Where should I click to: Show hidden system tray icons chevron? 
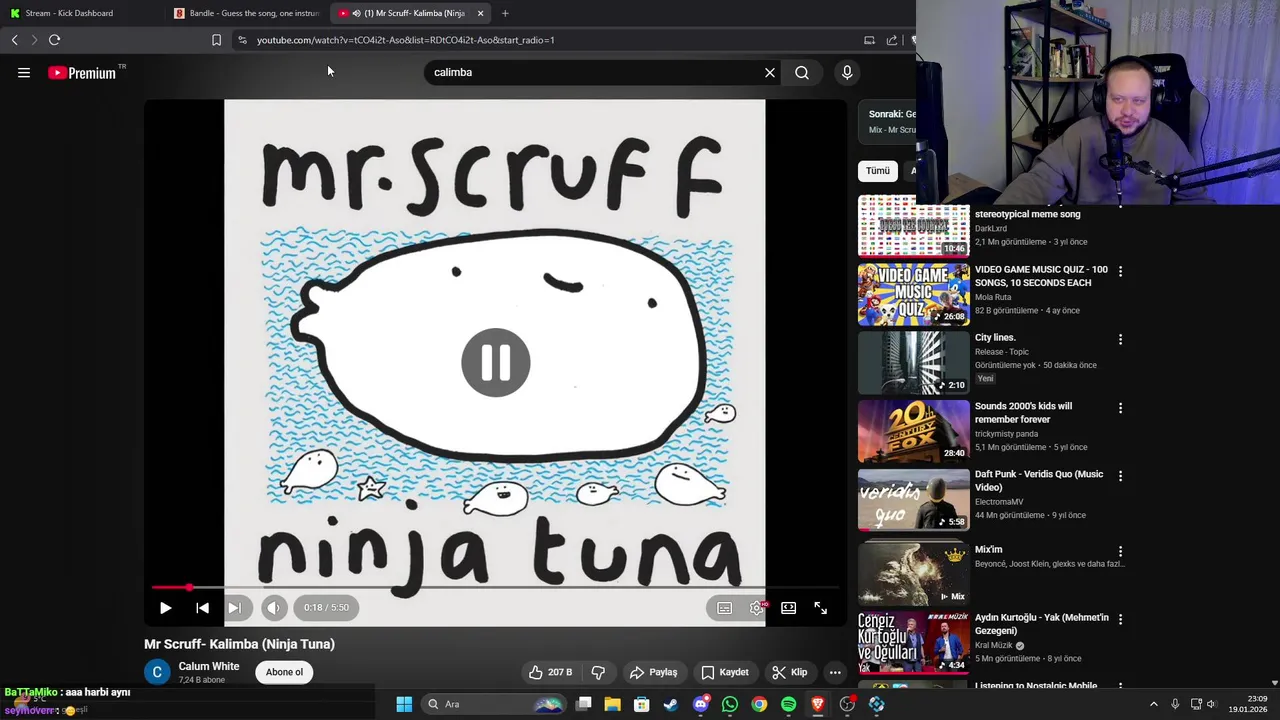click(1153, 704)
